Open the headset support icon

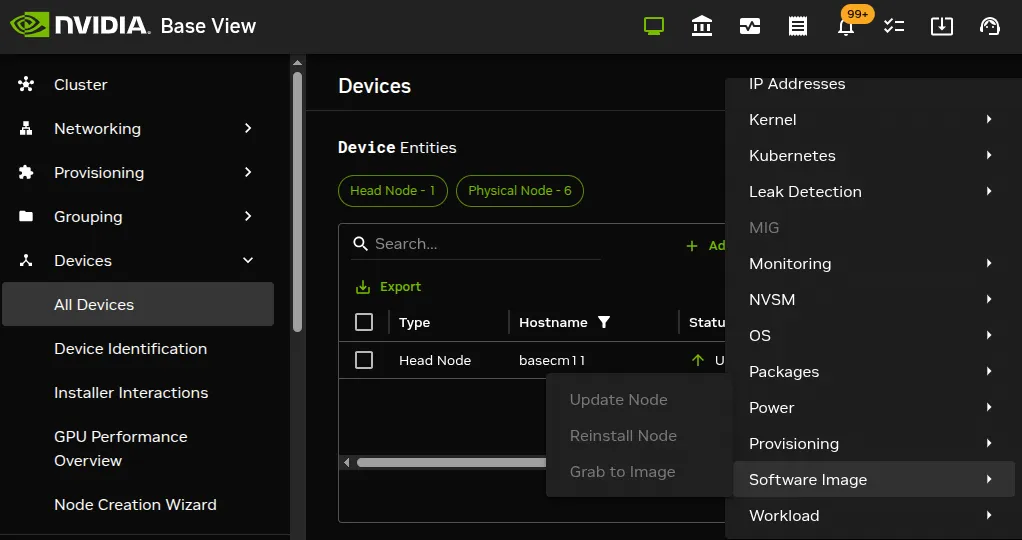tap(990, 26)
